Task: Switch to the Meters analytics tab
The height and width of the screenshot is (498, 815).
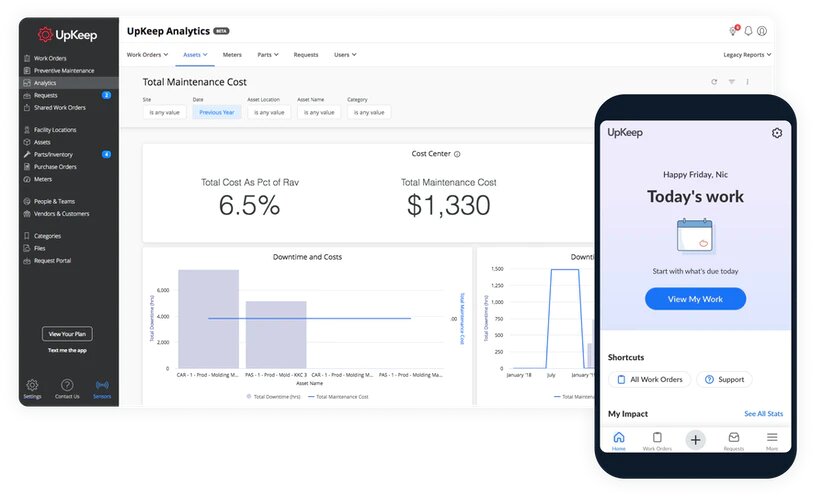Action: (232, 55)
